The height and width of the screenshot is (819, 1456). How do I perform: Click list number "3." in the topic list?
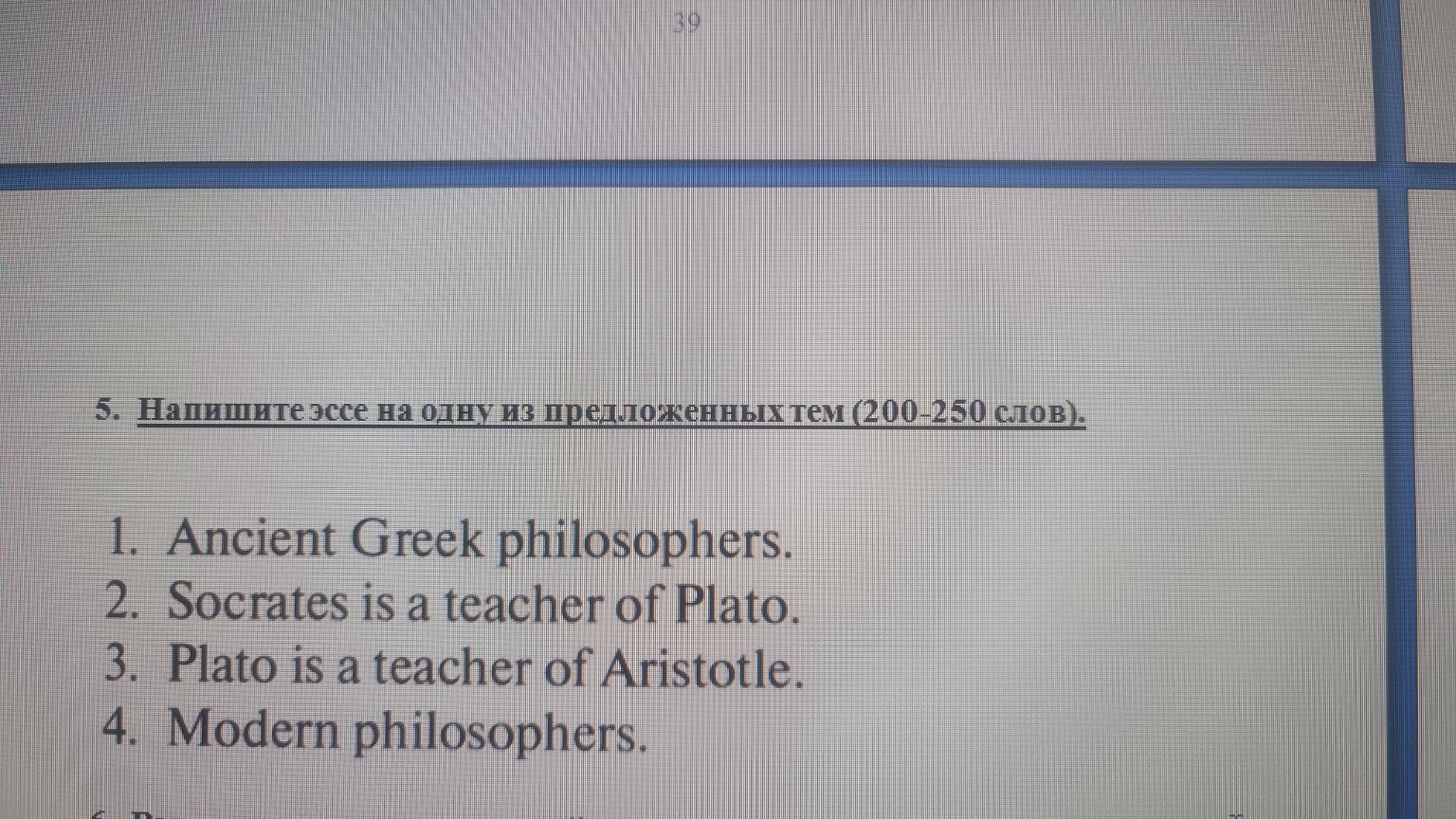[x=121, y=664]
